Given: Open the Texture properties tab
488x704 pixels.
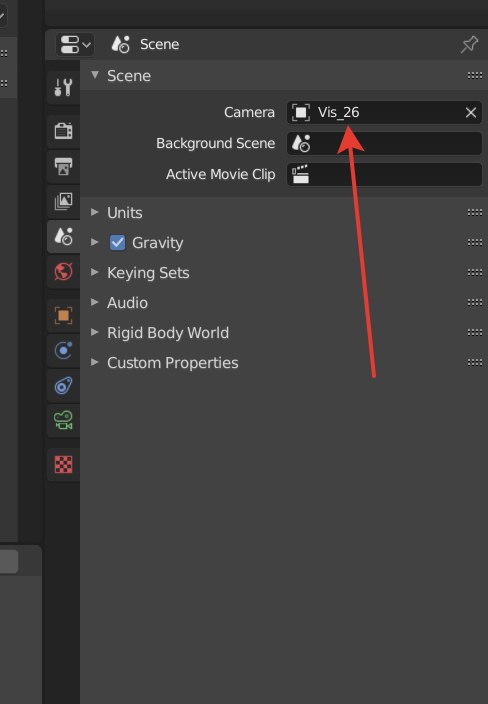Looking at the screenshot, I should coord(63,465).
